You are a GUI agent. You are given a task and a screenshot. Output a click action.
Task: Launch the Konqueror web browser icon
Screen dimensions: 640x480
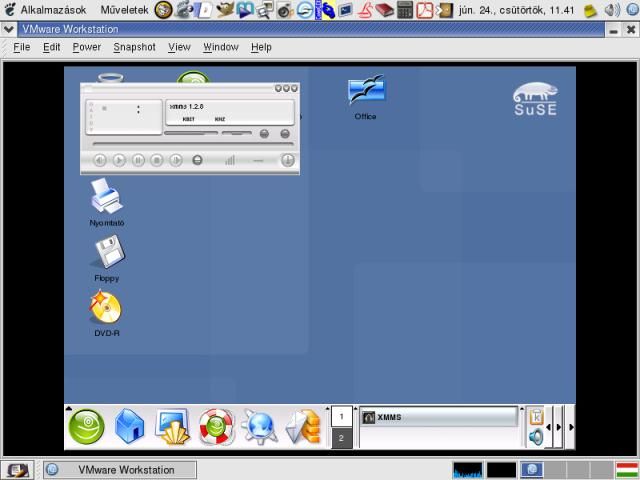point(260,427)
